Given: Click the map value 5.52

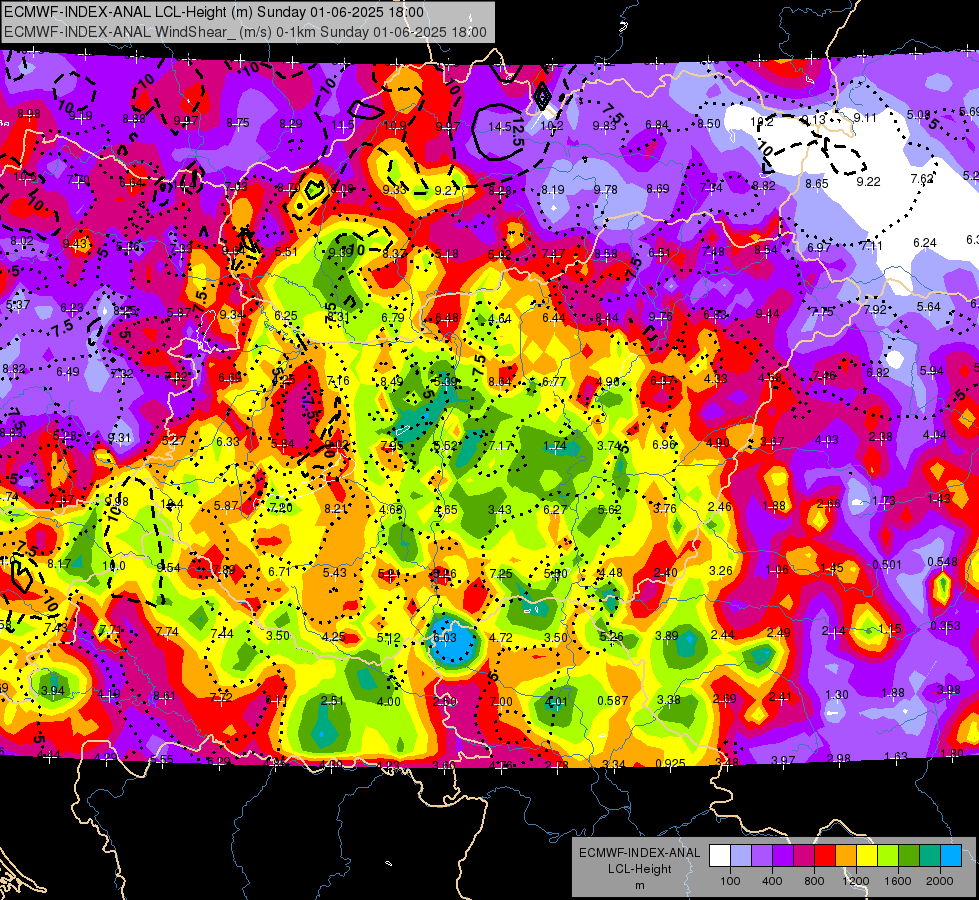Looking at the screenshot, I should [x=446, y=445].
